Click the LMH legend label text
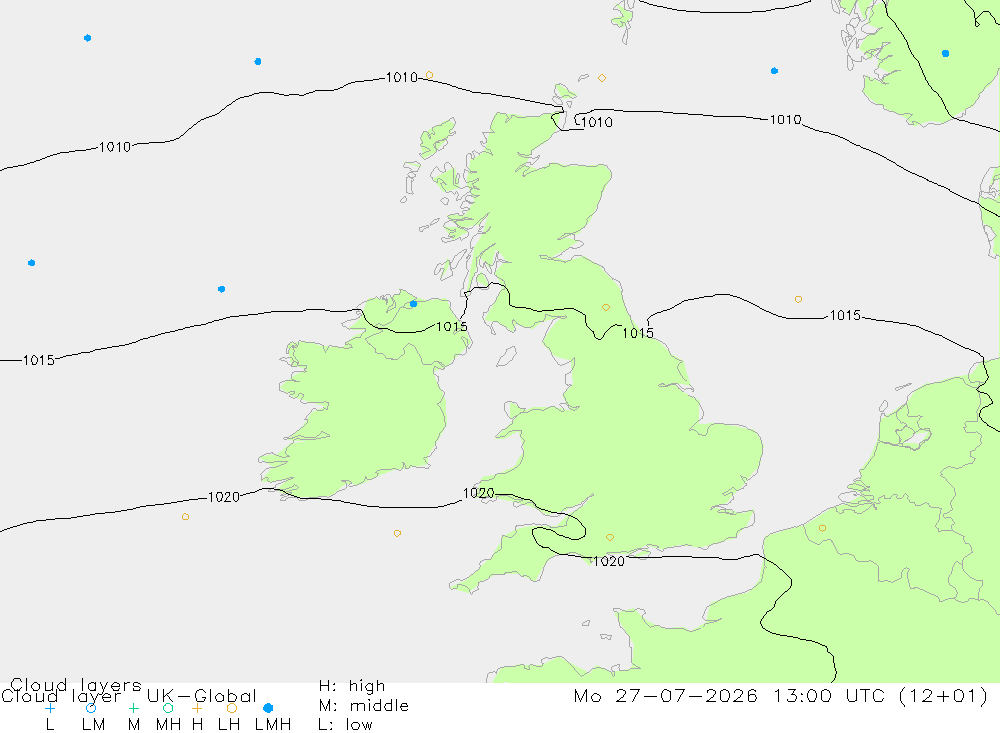Image resolution: width=1000 pixels, height=733 pixels. (273, 725)
